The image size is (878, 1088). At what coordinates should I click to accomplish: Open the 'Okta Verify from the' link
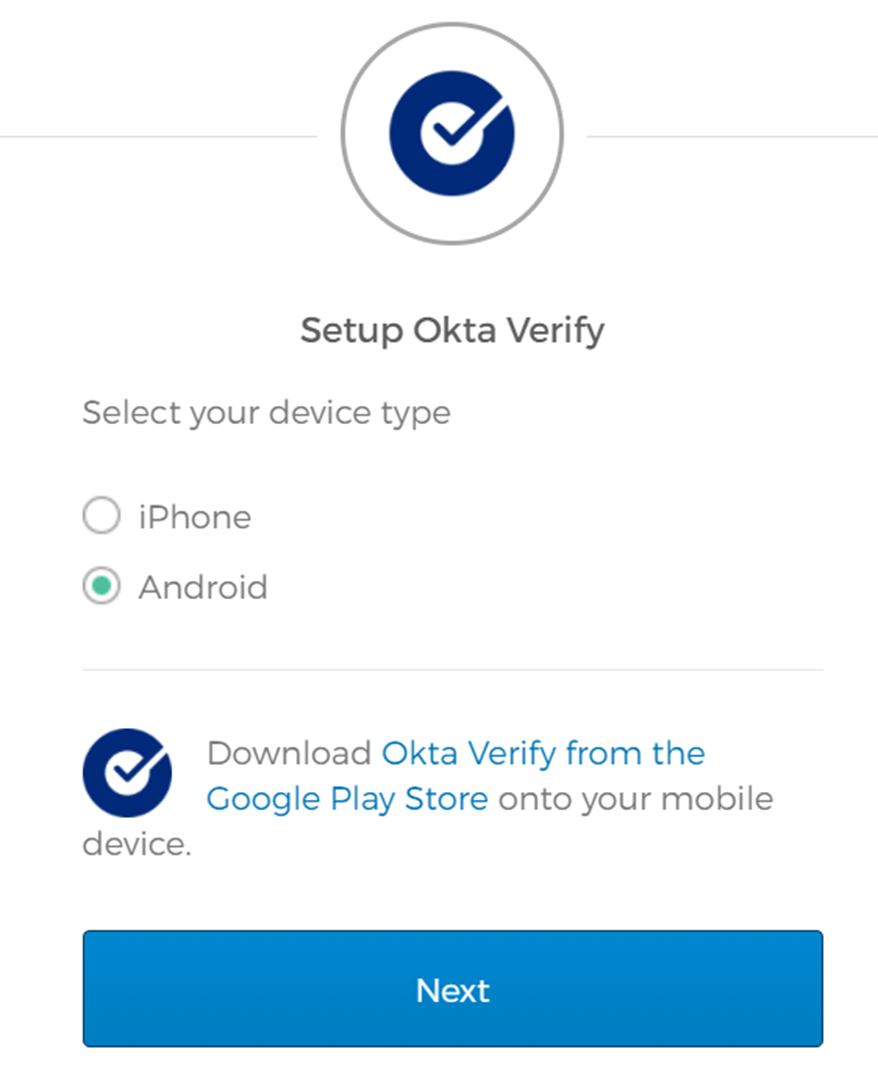click(543, 753)
